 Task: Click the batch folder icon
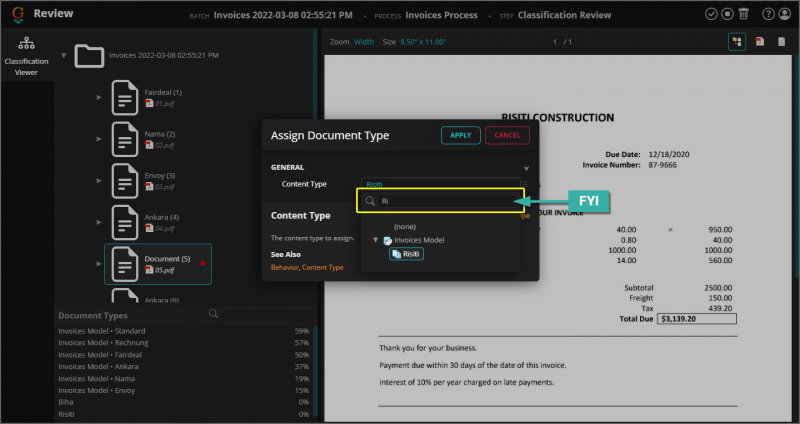(x=89, y=56)
